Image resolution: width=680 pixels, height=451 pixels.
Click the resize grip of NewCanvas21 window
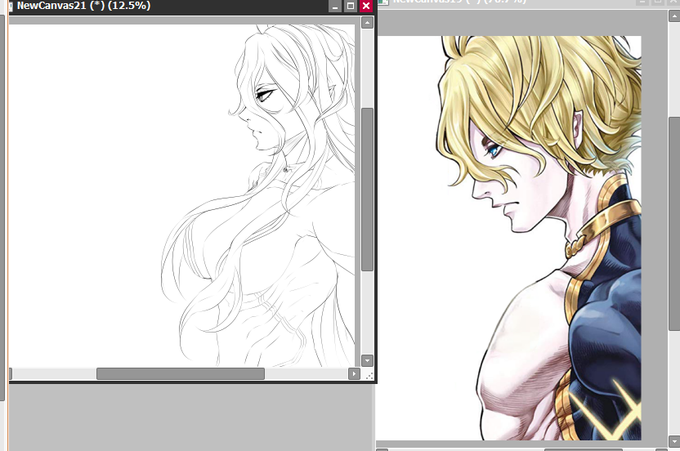[369, 376]
